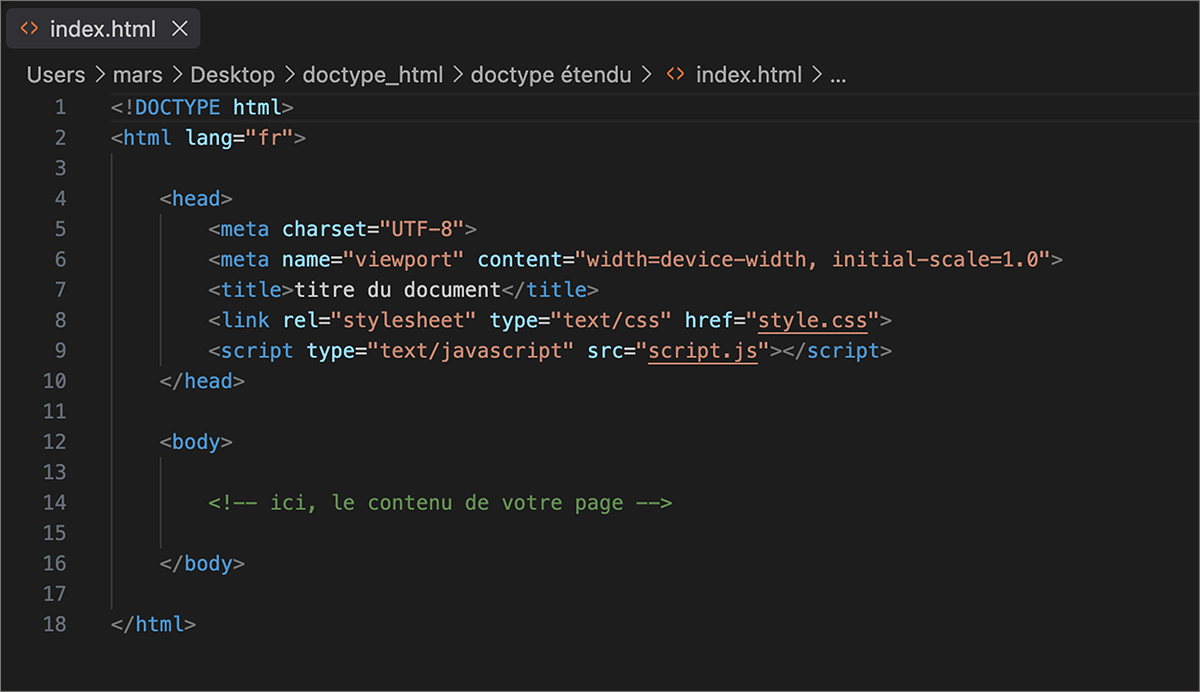Close the index.html editor tab

click(180, 29)
